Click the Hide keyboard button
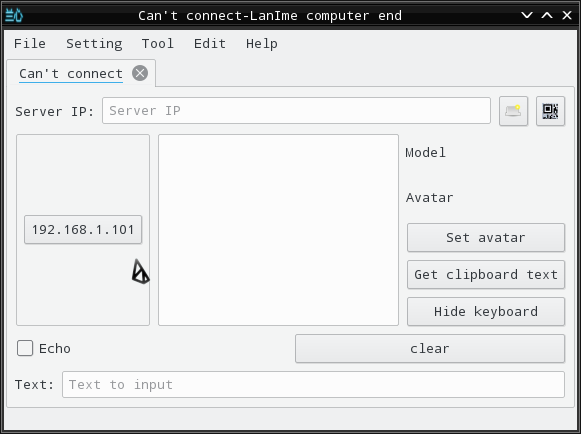This screenshot has height=434, width=581. coord(486,311)
